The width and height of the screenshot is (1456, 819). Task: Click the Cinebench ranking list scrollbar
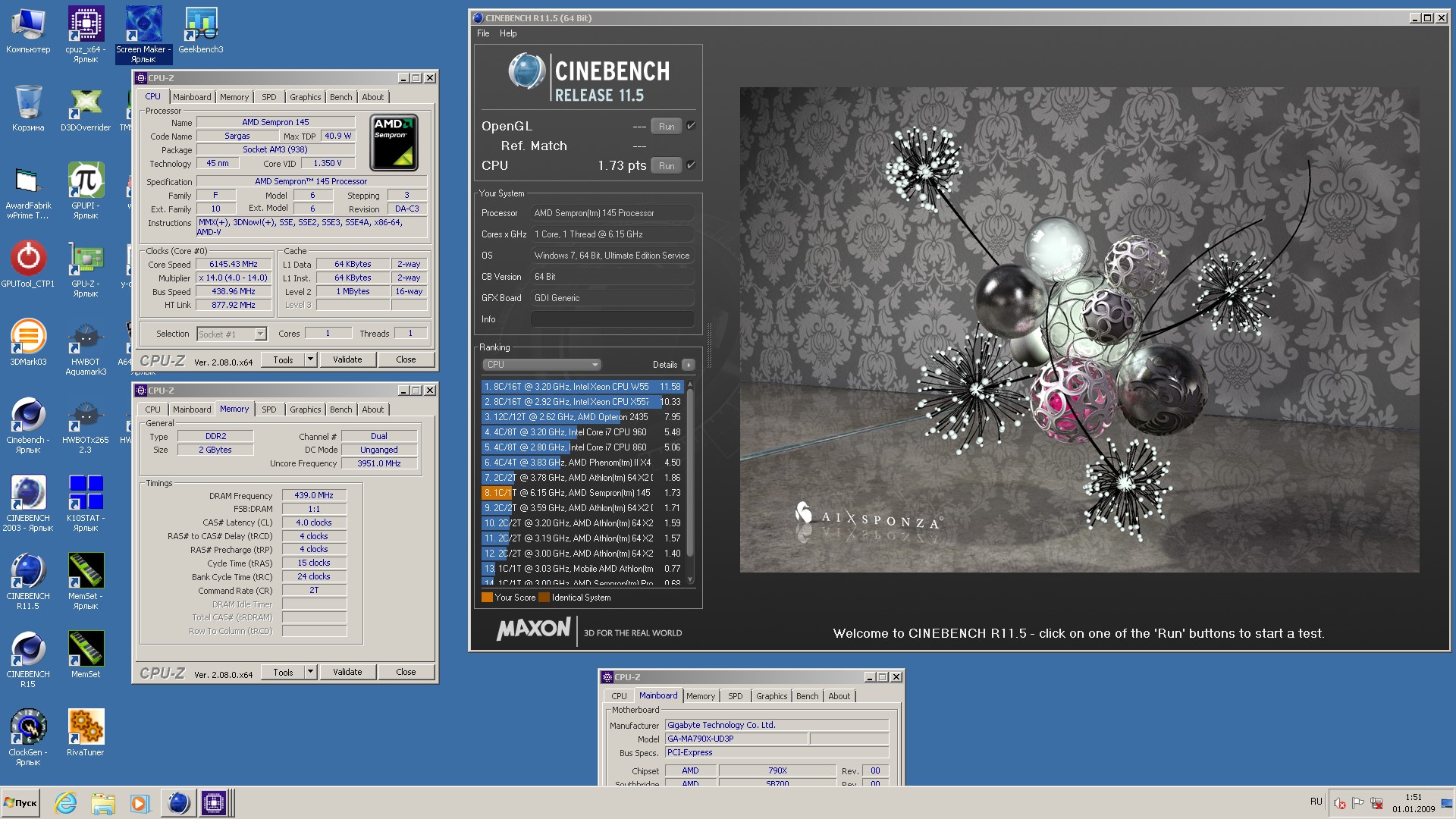689,482
